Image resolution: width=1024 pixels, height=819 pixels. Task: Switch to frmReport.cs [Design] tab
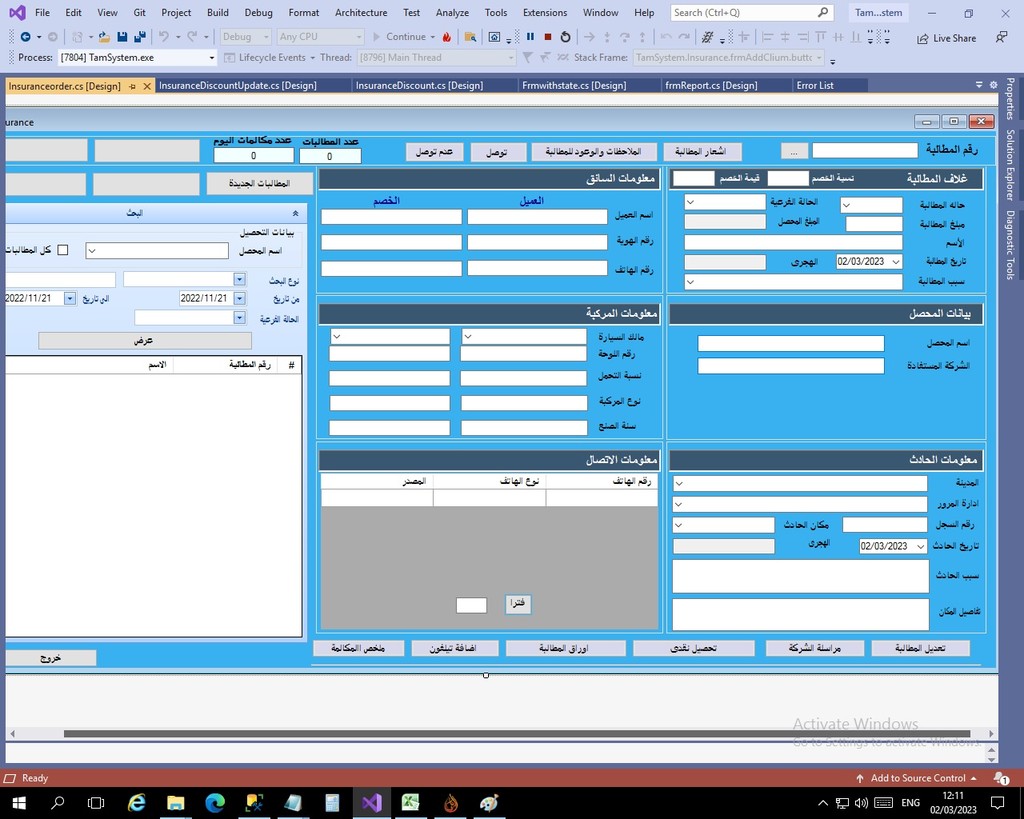pyautogui.click(x=711, y=86)
